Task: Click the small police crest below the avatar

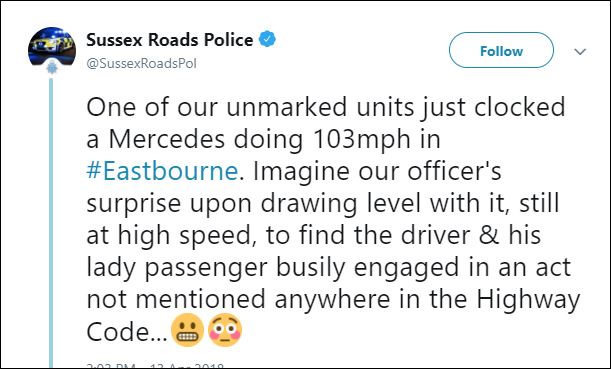Action: pyautogui.click(x=52, y=68)
